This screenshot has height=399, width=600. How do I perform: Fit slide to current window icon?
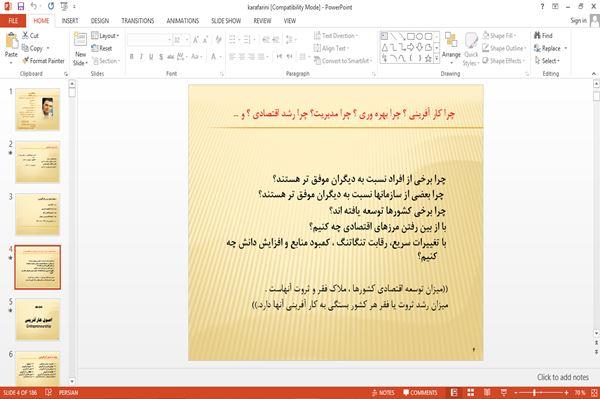tap(594, 392)
